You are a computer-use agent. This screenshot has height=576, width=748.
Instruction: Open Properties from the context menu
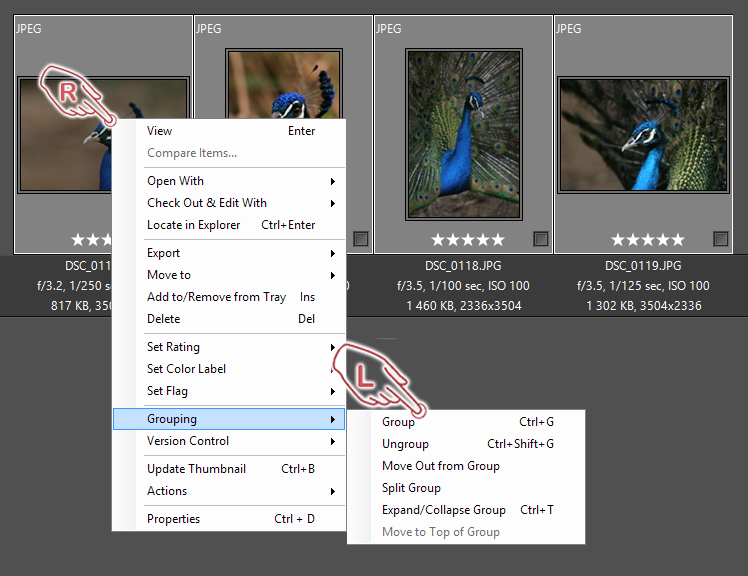pos(173,519)
